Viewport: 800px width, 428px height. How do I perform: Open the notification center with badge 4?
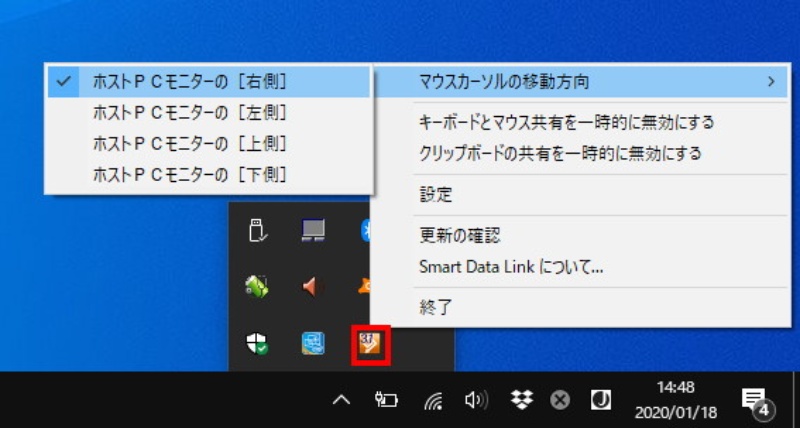point(758,402)
